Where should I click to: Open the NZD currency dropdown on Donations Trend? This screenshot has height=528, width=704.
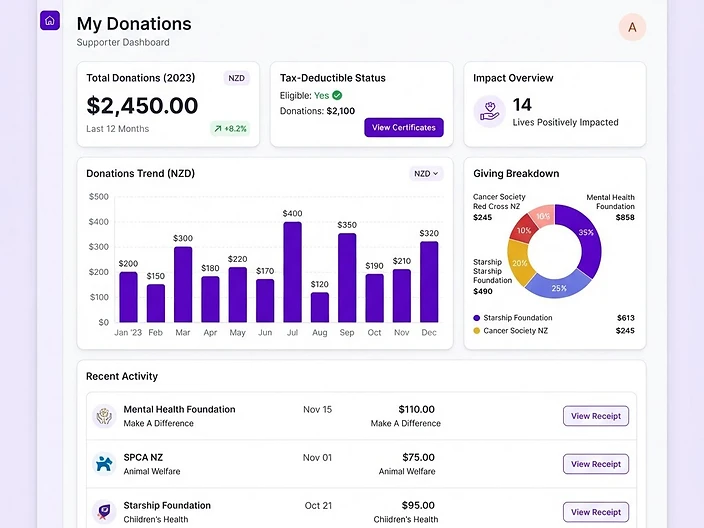tap(426, 174)
